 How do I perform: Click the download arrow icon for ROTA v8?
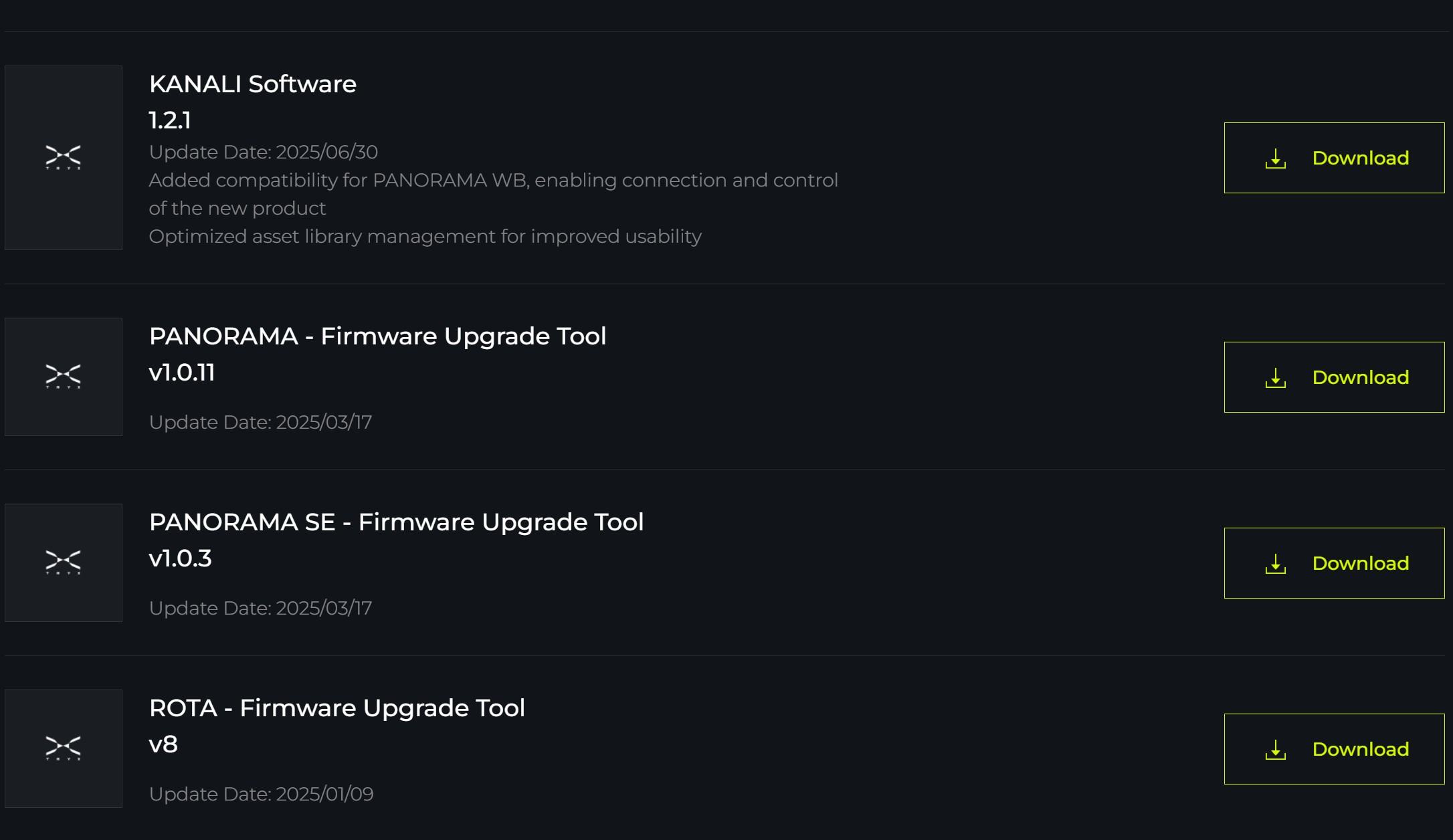[1275, 750]
